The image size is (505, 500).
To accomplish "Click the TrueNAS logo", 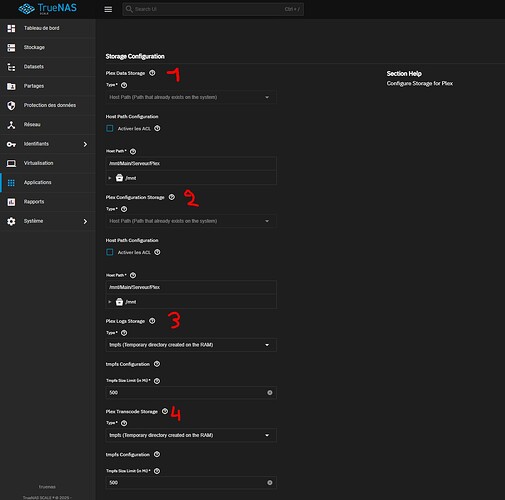I will tap(47, 9).
